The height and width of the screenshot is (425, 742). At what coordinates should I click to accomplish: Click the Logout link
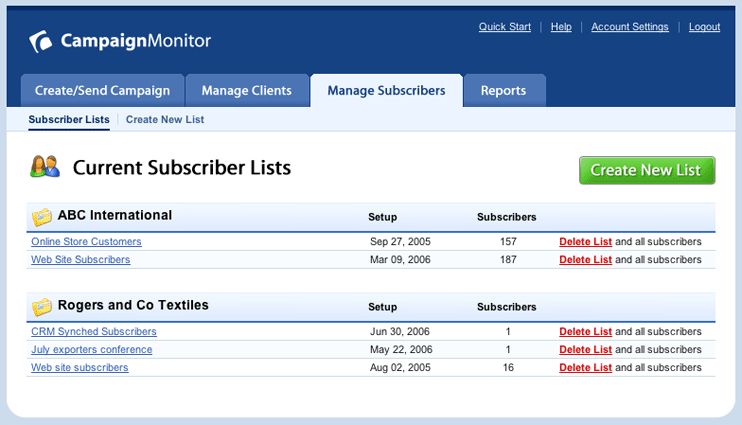(x=704, y=27)
